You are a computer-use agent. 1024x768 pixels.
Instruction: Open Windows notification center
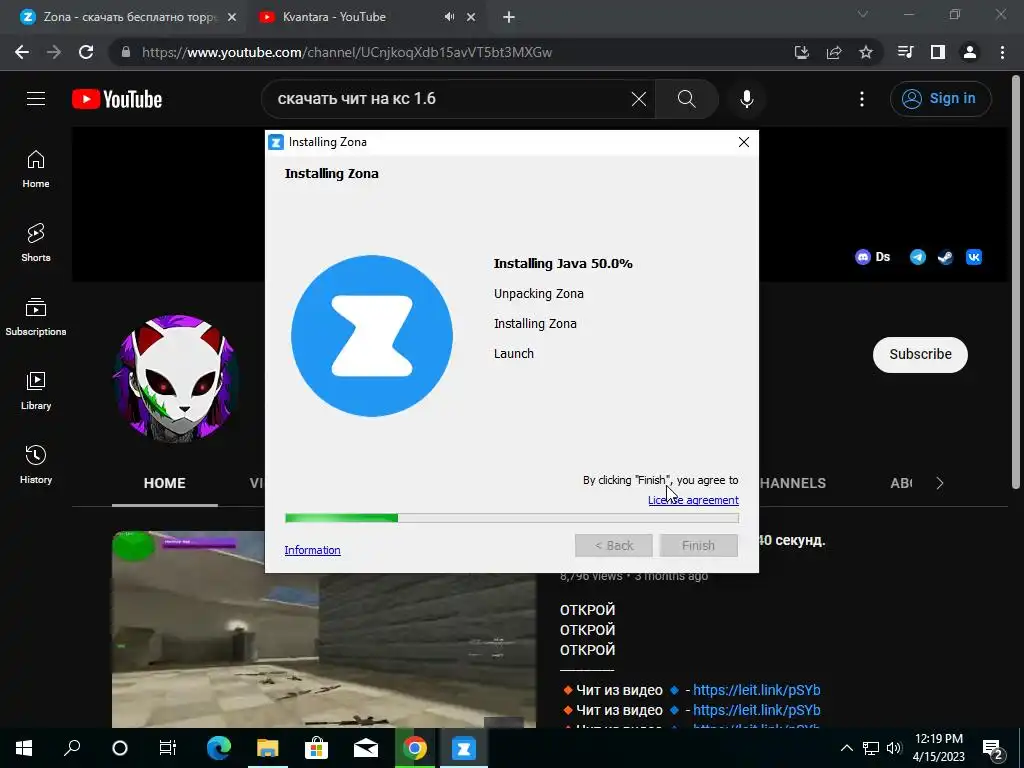(993, 748)
